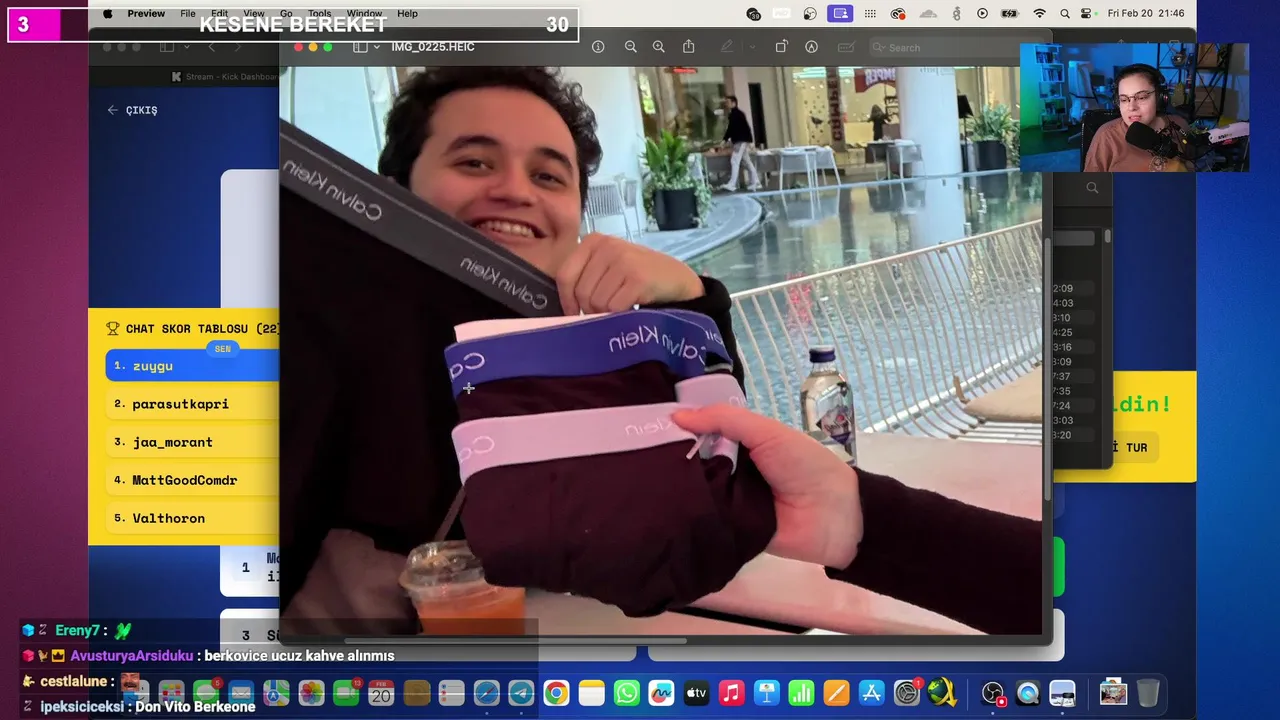Select the Highlight pen tool in Preview
Screen dimensions: 1280x720
tap(727, 47)
